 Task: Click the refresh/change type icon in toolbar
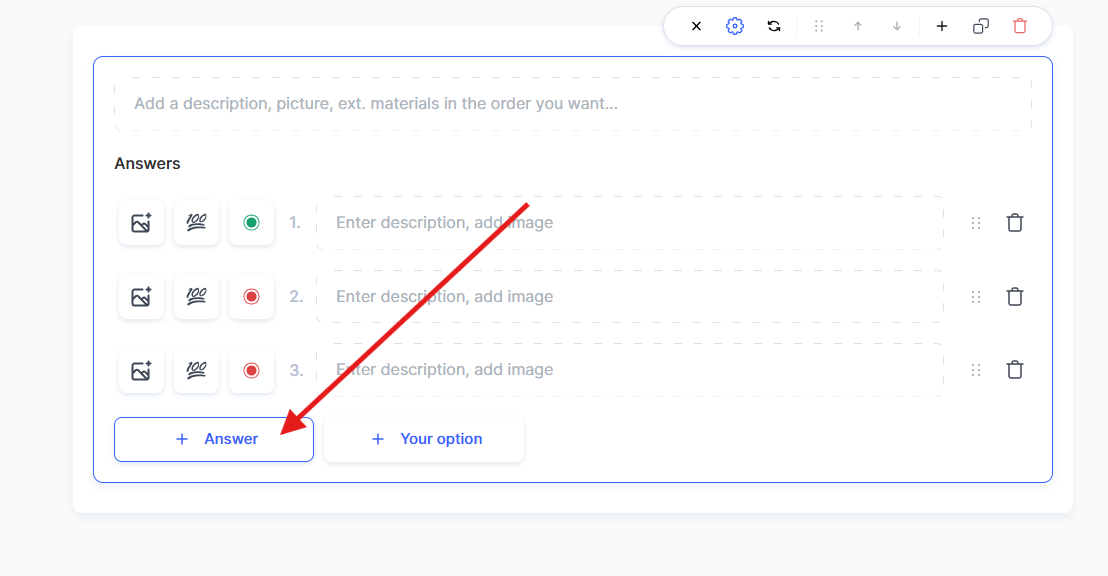click(x=774, y=26)
